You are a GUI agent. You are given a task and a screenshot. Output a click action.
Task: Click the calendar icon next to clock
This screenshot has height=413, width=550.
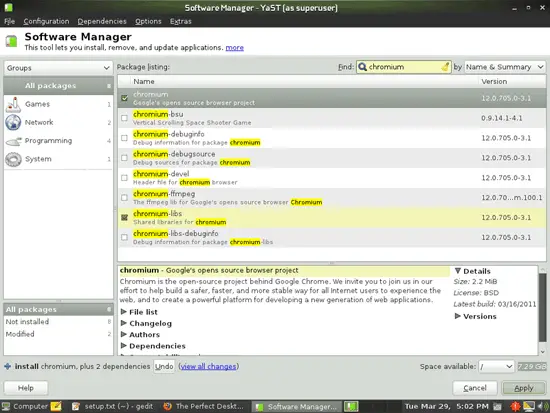(x=497, y=407)
